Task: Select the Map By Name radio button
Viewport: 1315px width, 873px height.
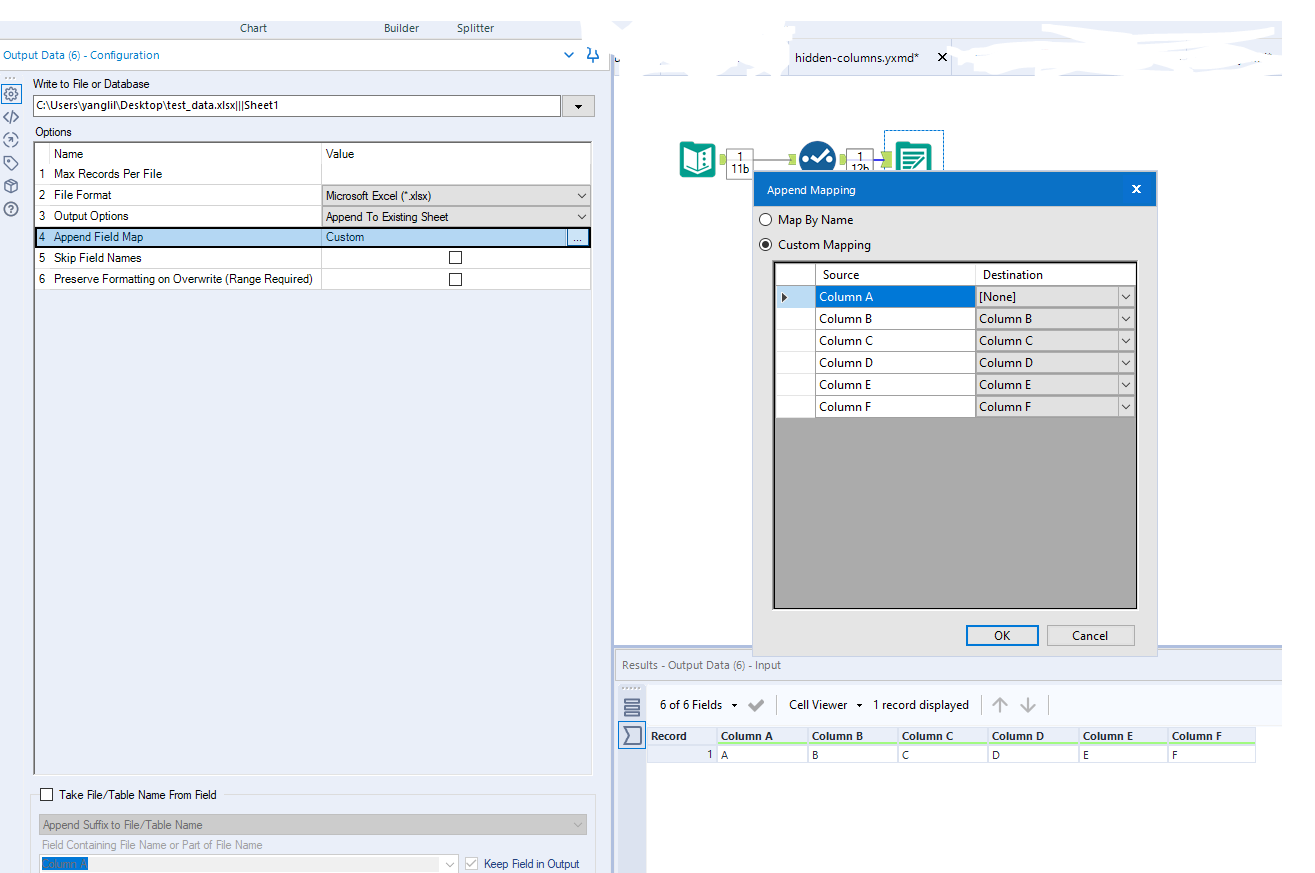Action: click(x=765, y=219)
